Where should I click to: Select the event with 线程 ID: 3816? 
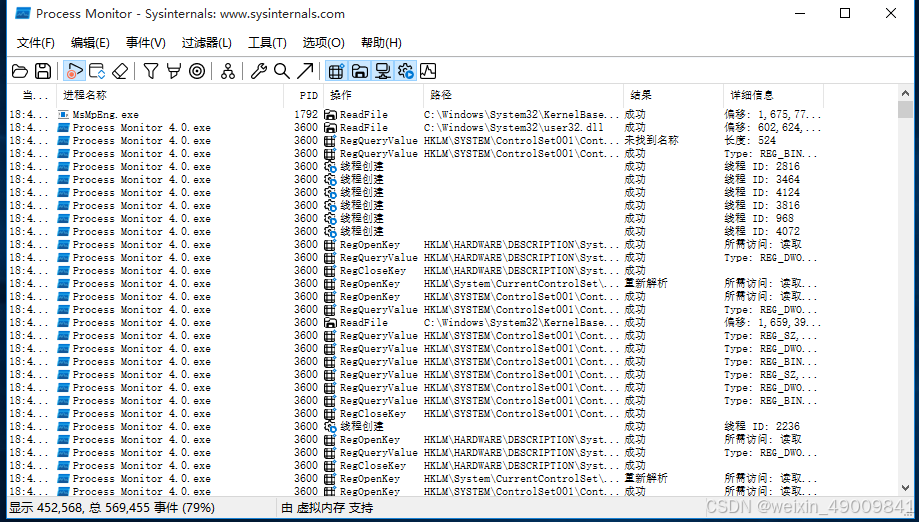click(415, 206)
